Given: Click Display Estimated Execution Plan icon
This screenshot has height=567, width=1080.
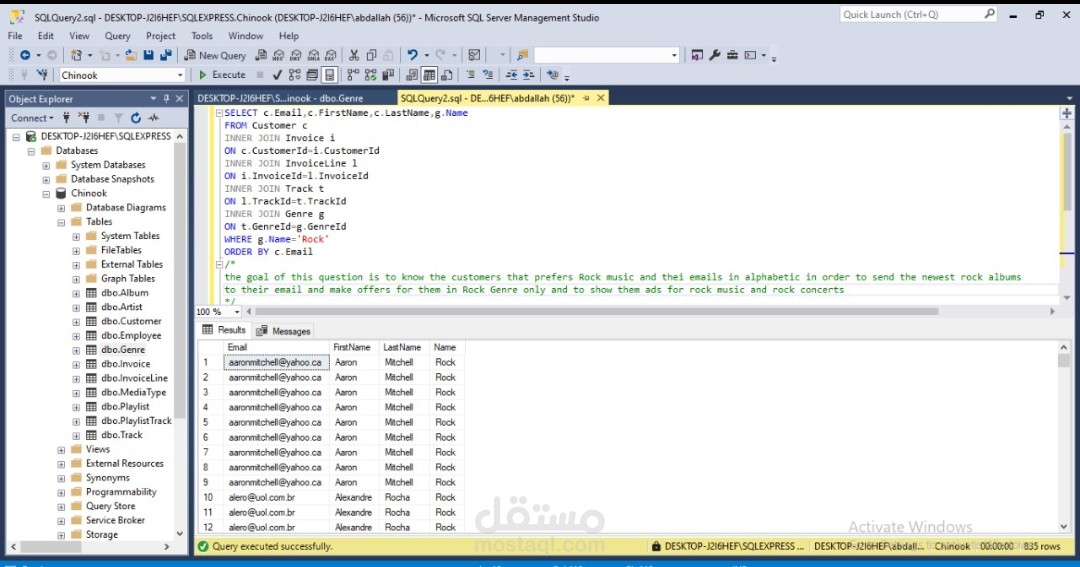Looking at the screenshot, I should point(295,75).
